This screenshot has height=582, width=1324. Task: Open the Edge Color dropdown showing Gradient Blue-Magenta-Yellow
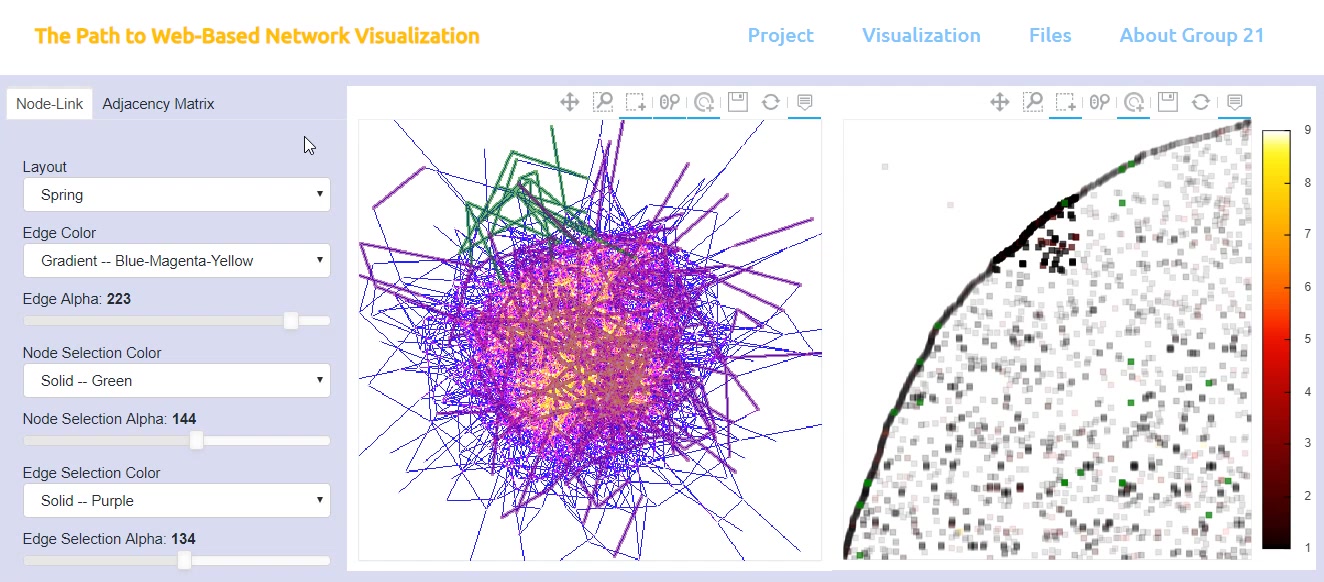(x=176, y=261)
